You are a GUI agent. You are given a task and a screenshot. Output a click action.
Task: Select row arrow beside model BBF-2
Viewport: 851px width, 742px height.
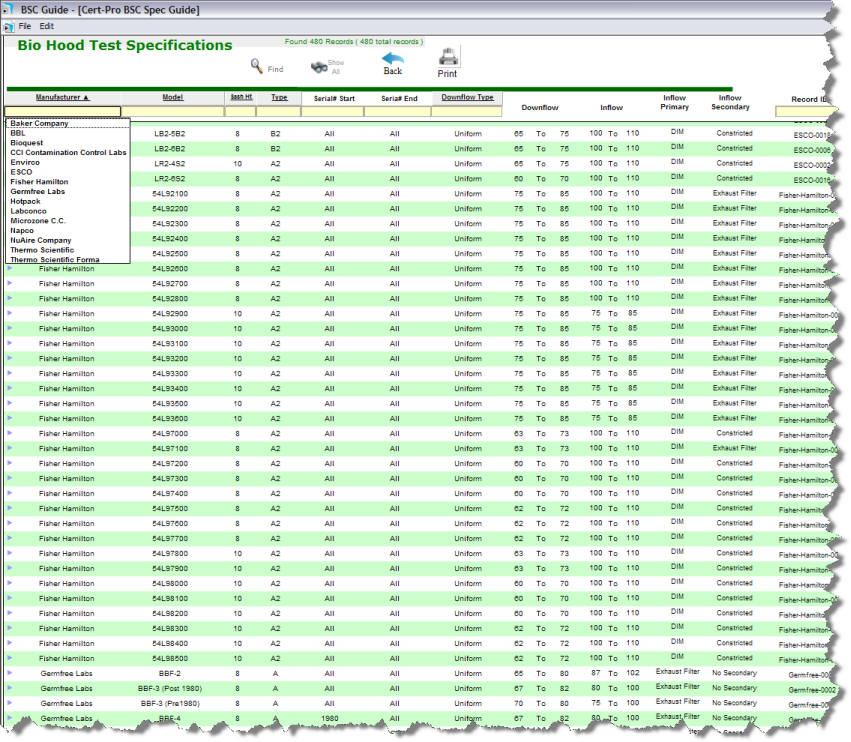coord(10,673)
